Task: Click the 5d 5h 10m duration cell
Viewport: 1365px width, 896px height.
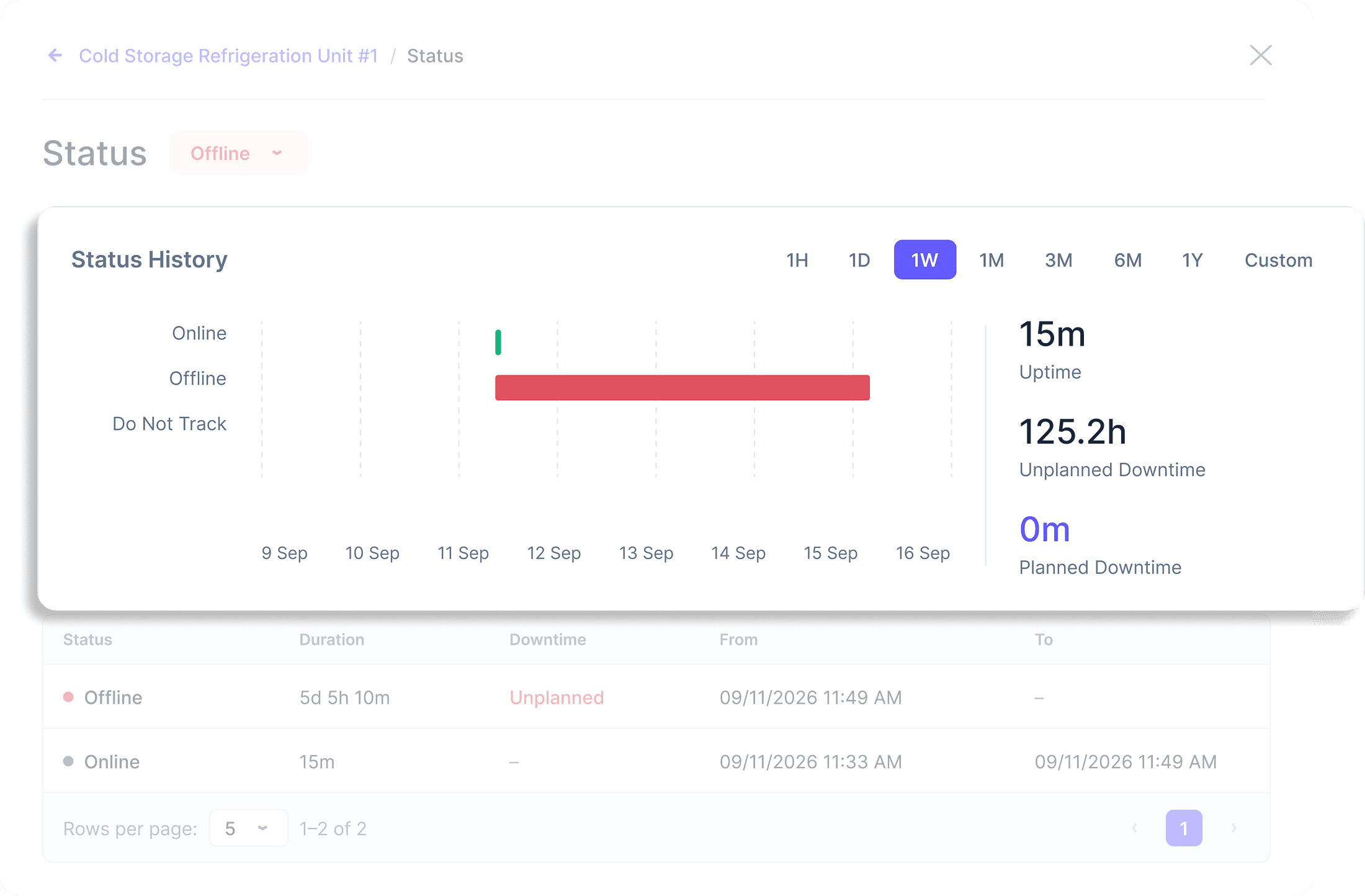Action: 344,697
